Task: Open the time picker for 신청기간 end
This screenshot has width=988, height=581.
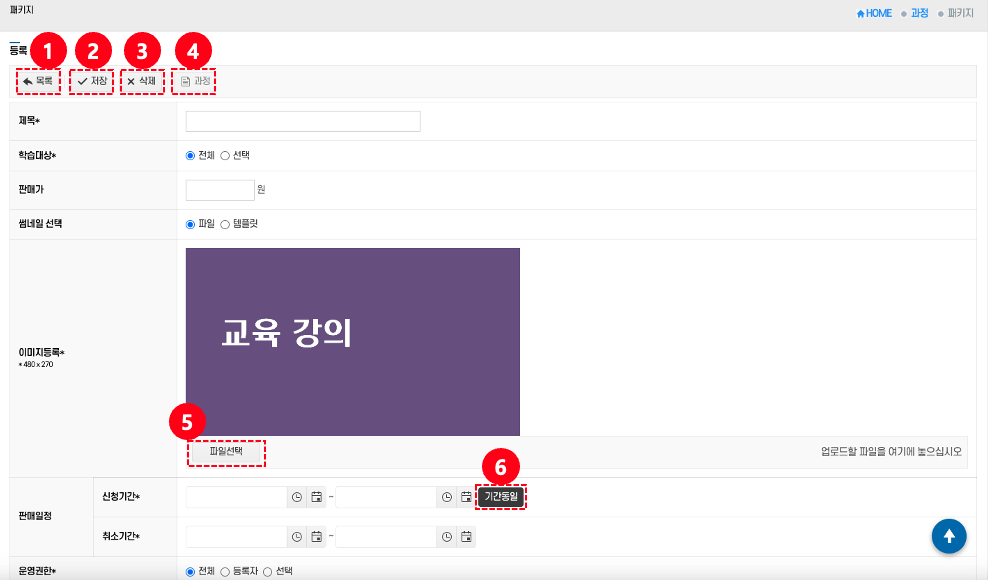Action: pos(446,497)
